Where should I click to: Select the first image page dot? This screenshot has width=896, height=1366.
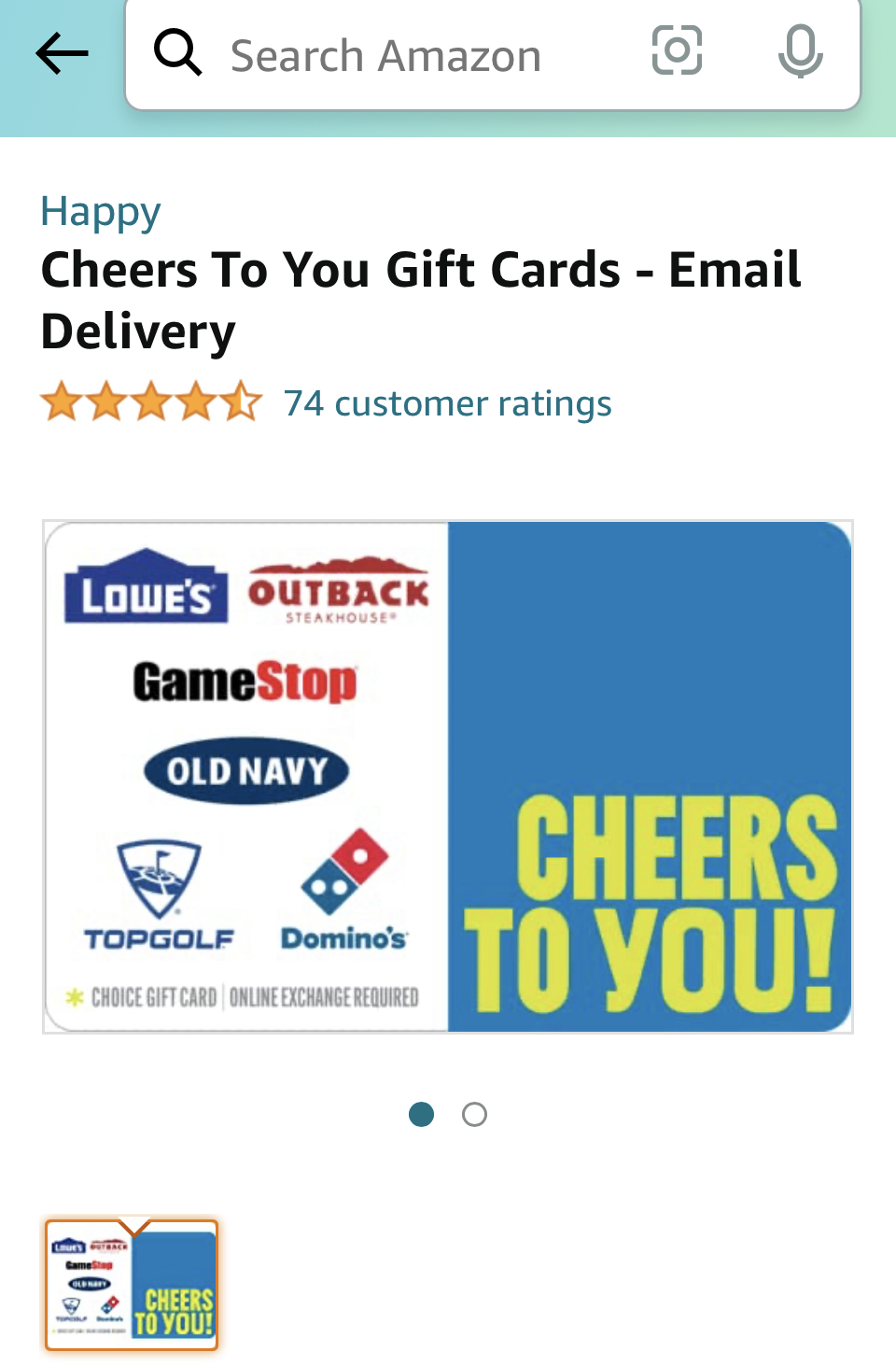(422, 1114)
